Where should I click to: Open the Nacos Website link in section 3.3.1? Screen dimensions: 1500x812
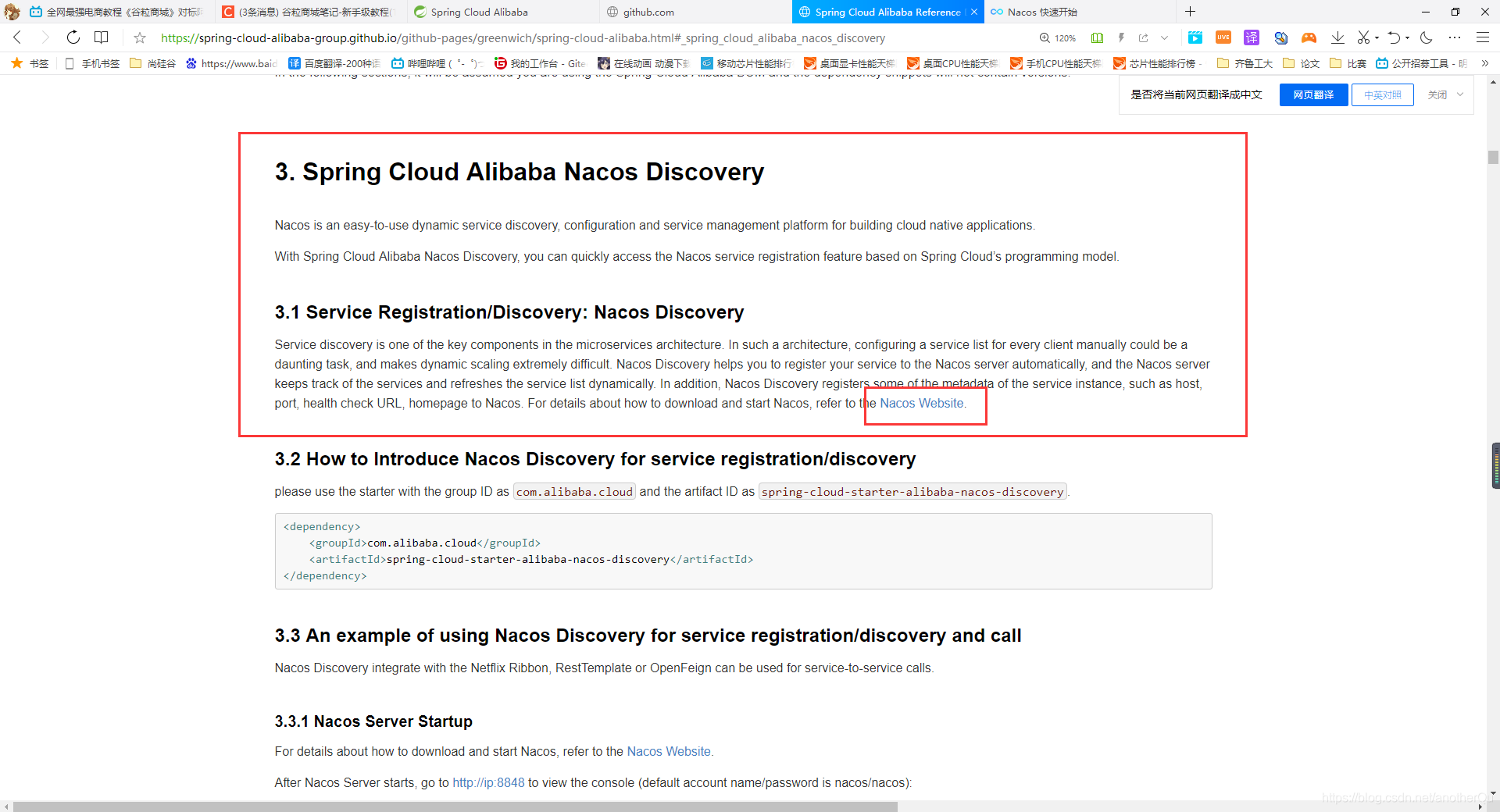pyautogui.click(x=669, y=751)
